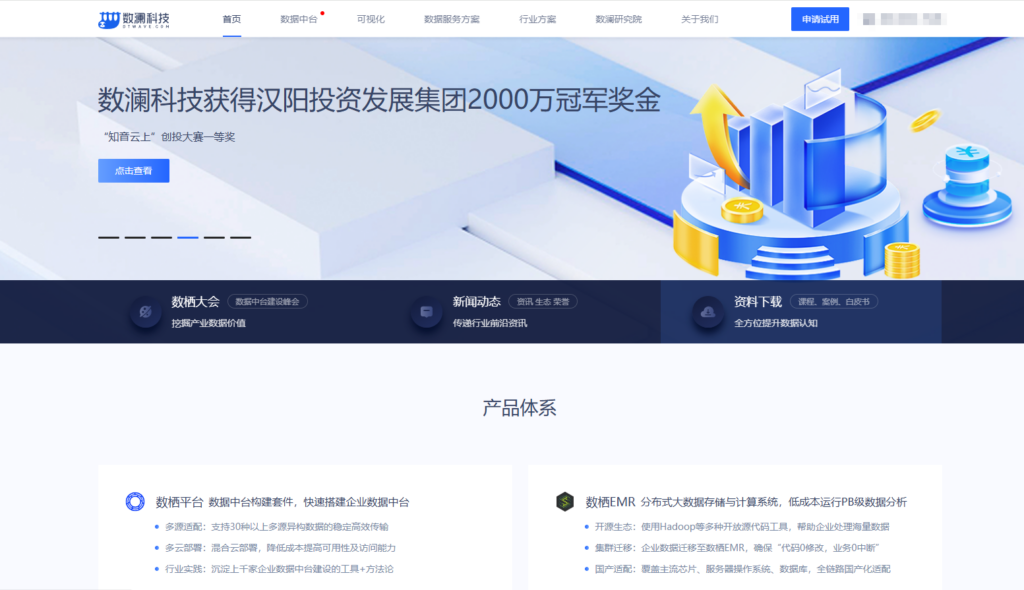Viewport: 1024px width, 590px height.
Task: Switch to the 首页 tab
Action: point(232,18)
